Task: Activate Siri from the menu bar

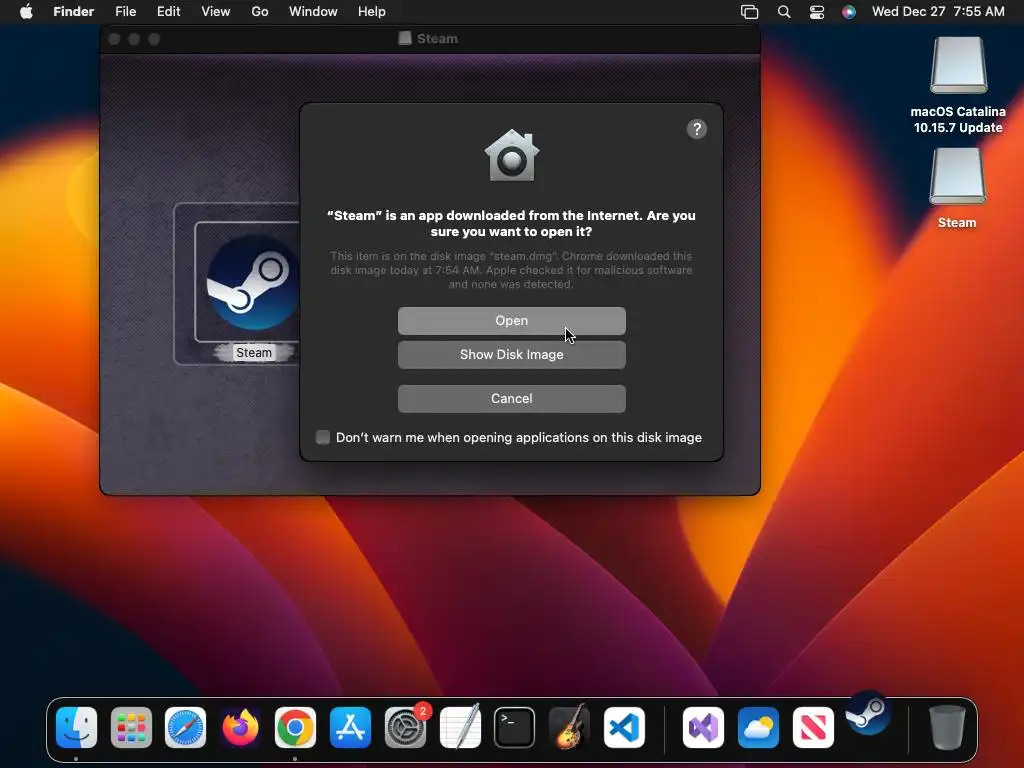Action: point(848,12)
